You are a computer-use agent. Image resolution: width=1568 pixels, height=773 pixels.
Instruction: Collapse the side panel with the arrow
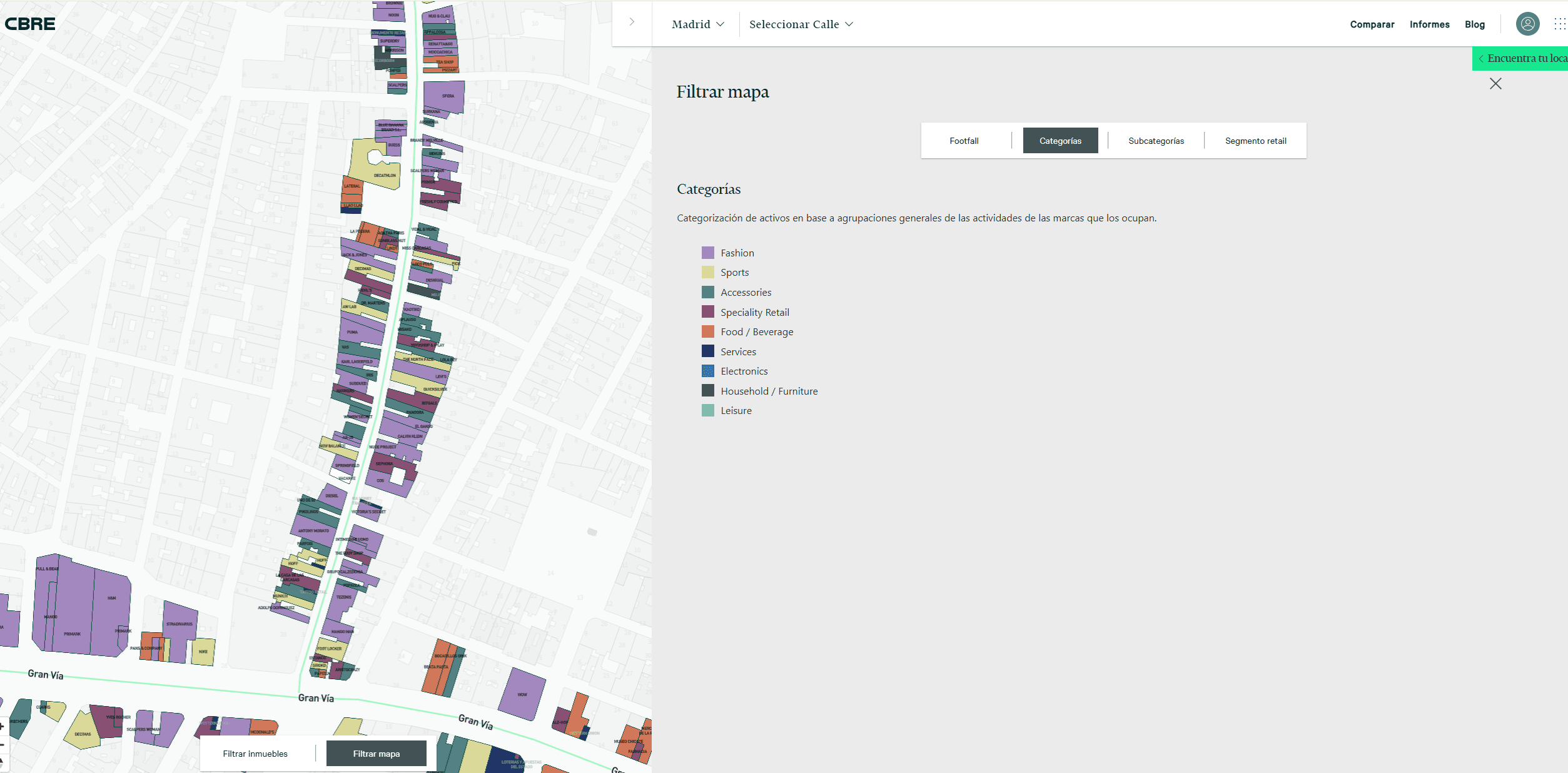(632, 22)
